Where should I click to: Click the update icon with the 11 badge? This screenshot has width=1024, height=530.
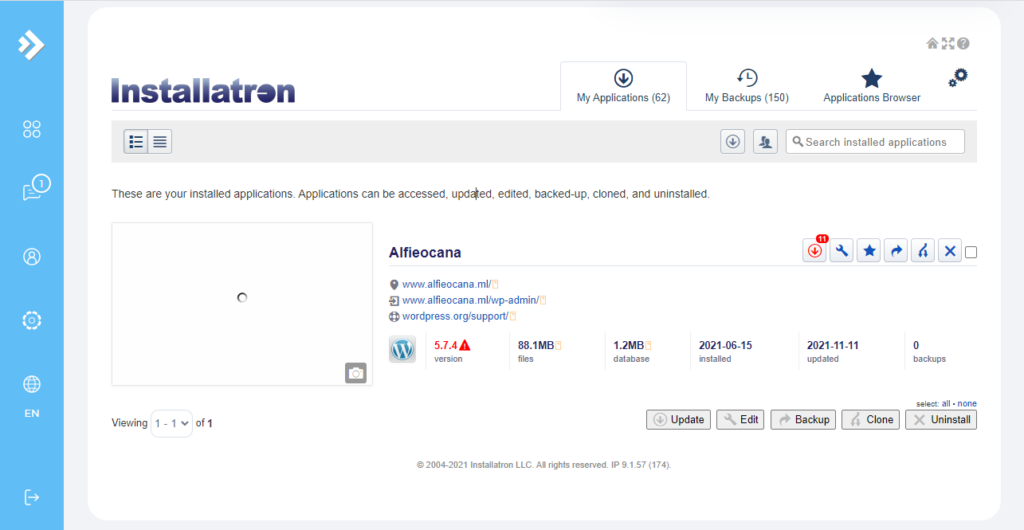pos(814,251)
